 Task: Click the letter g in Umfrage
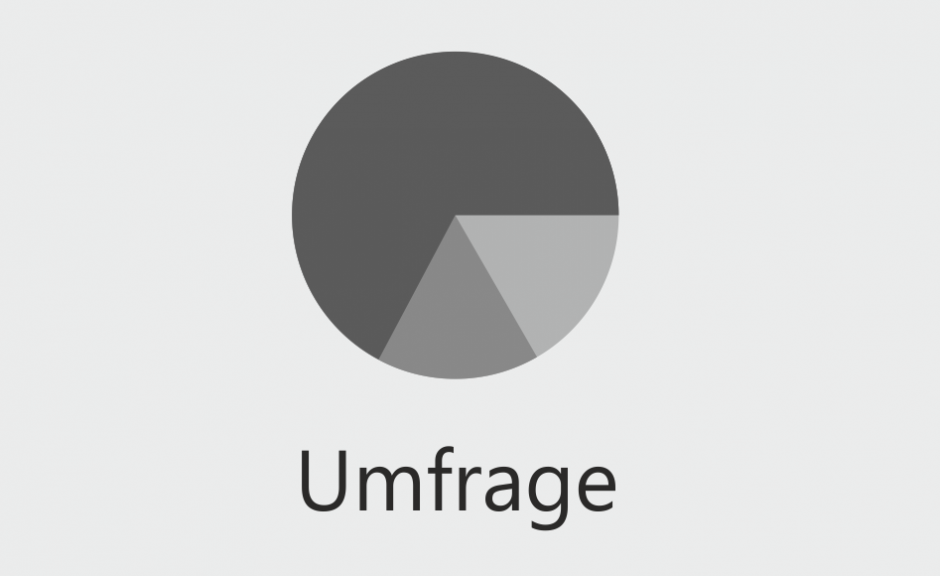547,496
